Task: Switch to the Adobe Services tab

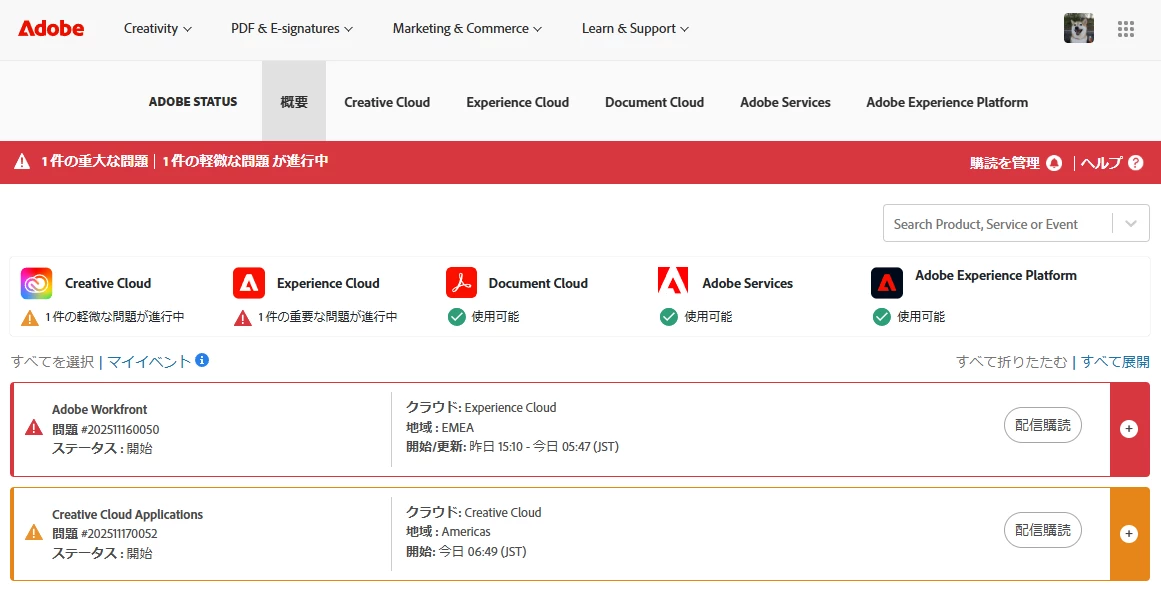Action: [x=786, y=102]
